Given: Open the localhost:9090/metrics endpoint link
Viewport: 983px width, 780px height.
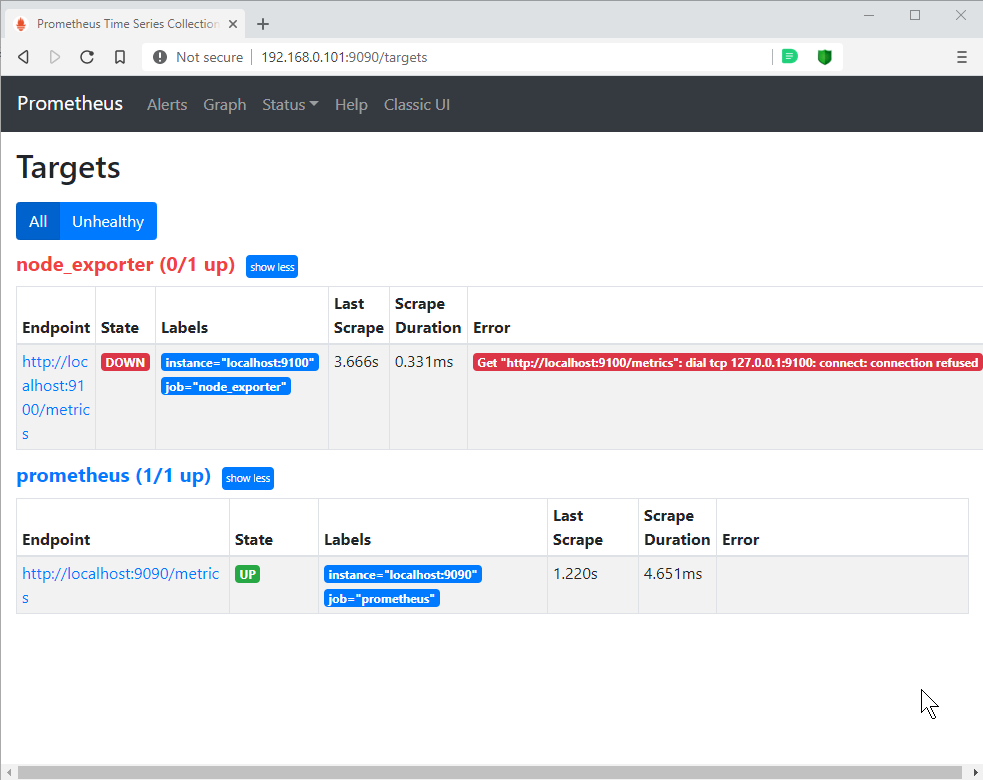Looking at the screenshot, I should click(x=120, y=585).
